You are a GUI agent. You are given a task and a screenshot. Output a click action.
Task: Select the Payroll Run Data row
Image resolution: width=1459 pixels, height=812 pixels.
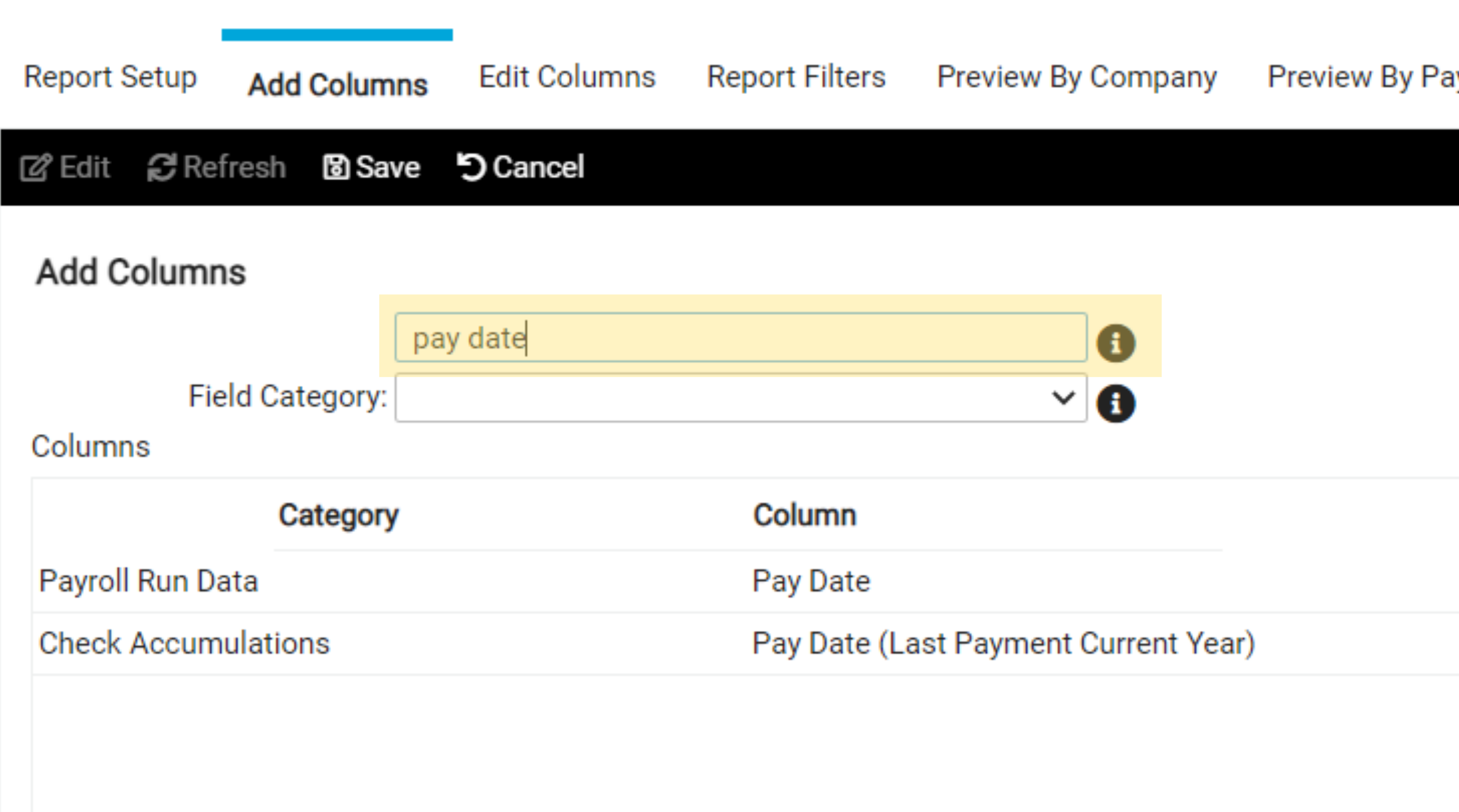tap(148, 581)
